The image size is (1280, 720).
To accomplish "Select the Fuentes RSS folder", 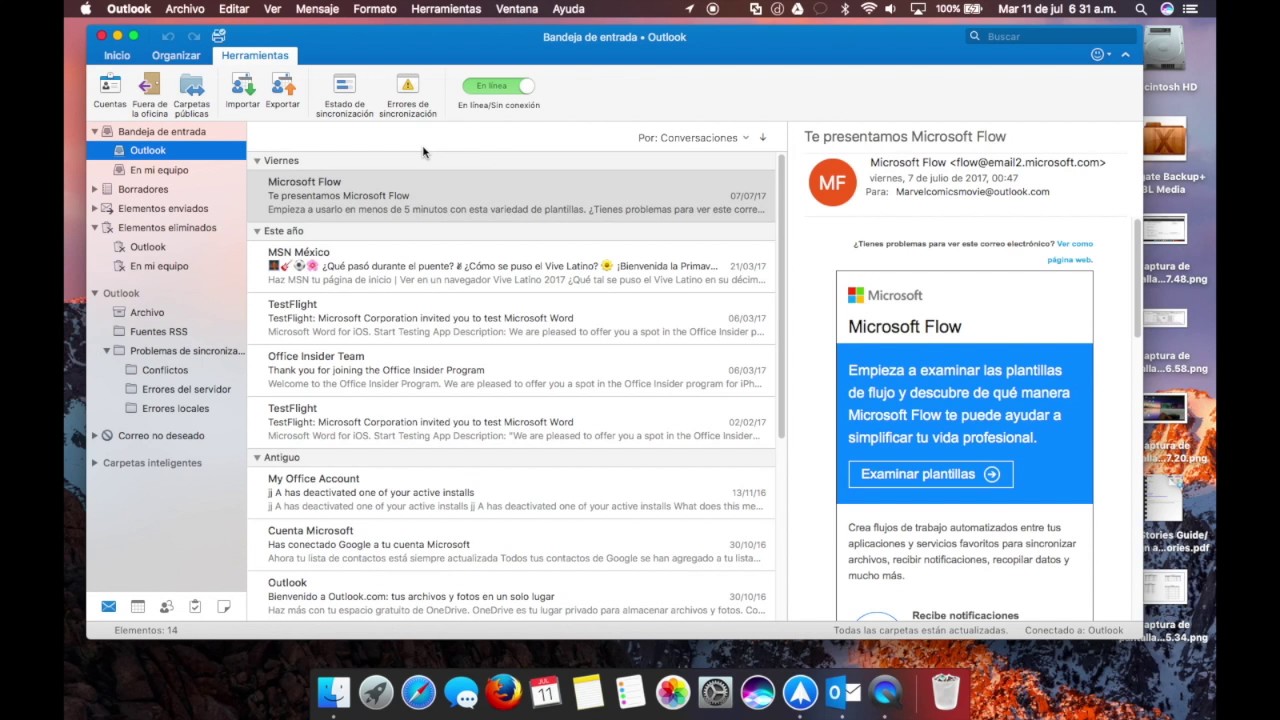I will point(166,331).
